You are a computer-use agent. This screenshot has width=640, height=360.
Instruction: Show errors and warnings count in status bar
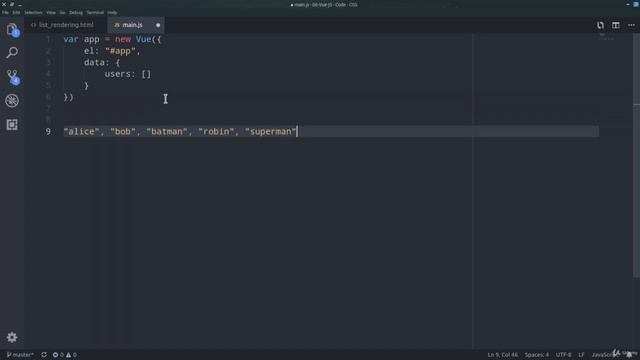click(x=64, y=355)
